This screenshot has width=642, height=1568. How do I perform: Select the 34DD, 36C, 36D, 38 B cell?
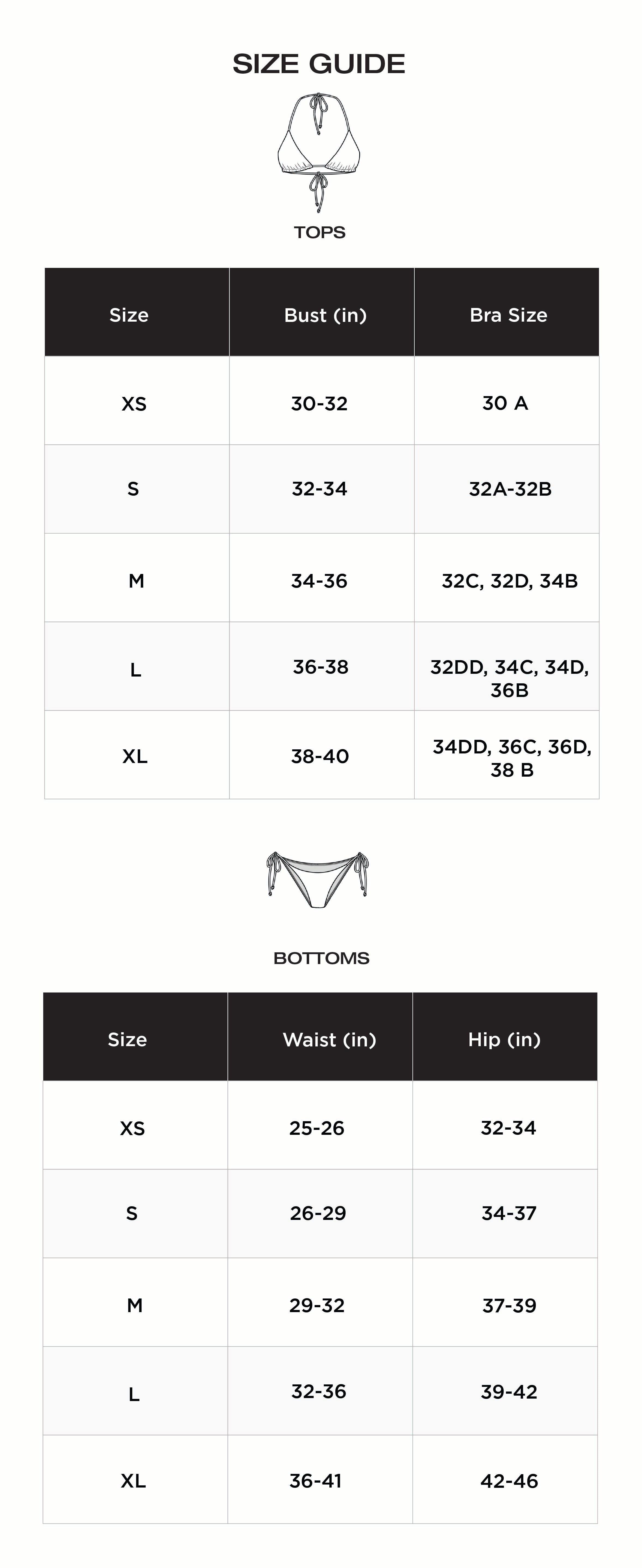pos(512,758)
